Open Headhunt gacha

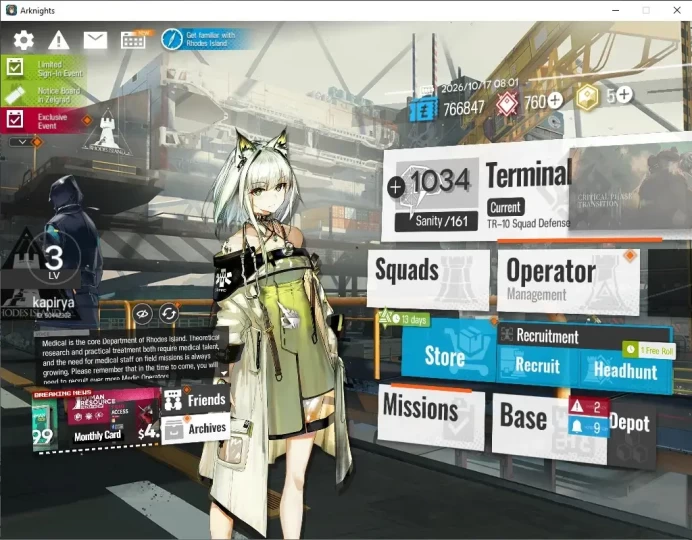626,371
